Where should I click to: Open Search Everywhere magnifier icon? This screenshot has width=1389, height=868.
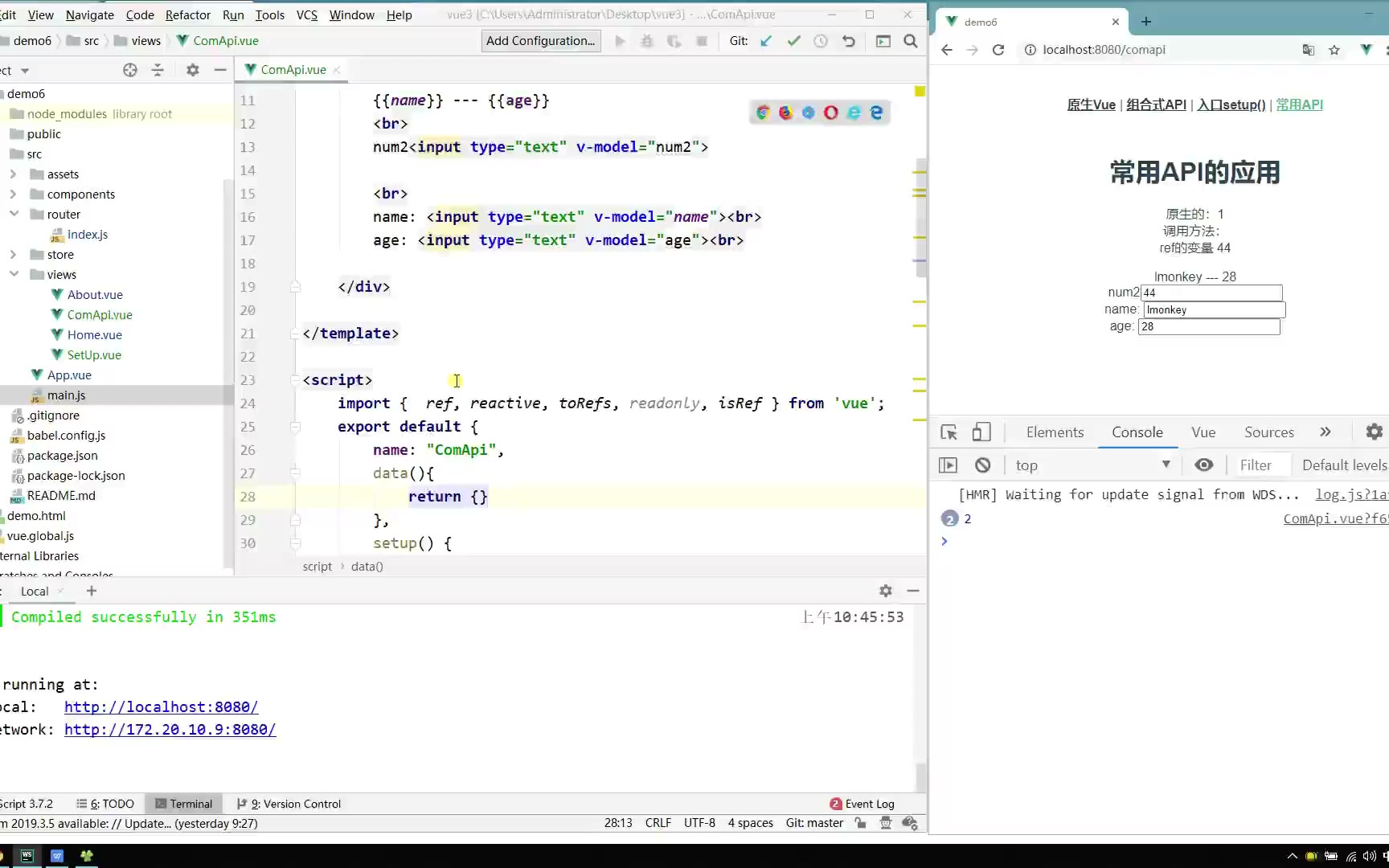[x=910, y=41]
